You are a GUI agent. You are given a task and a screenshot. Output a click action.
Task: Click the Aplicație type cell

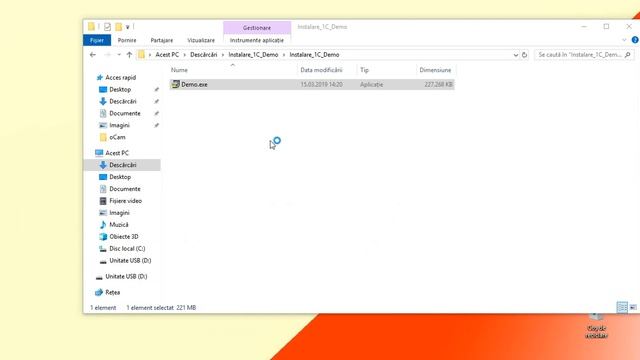pos(371,84)
